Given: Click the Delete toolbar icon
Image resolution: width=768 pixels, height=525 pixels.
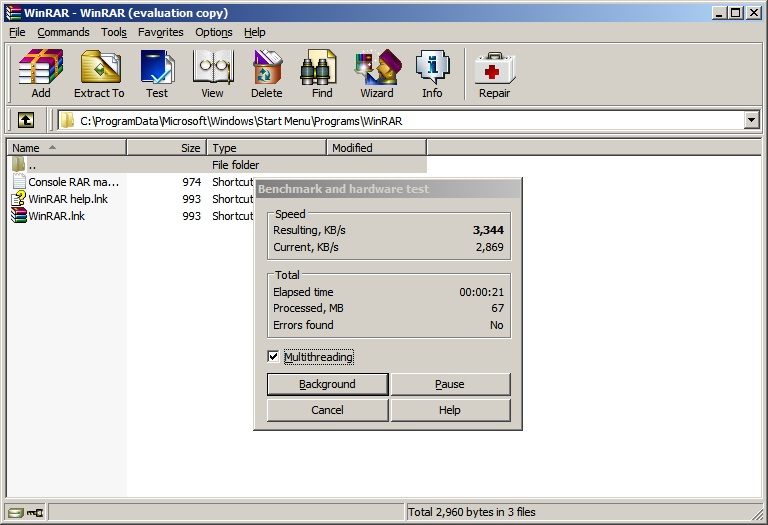Looking at the screenshot, I should [267, 67].
